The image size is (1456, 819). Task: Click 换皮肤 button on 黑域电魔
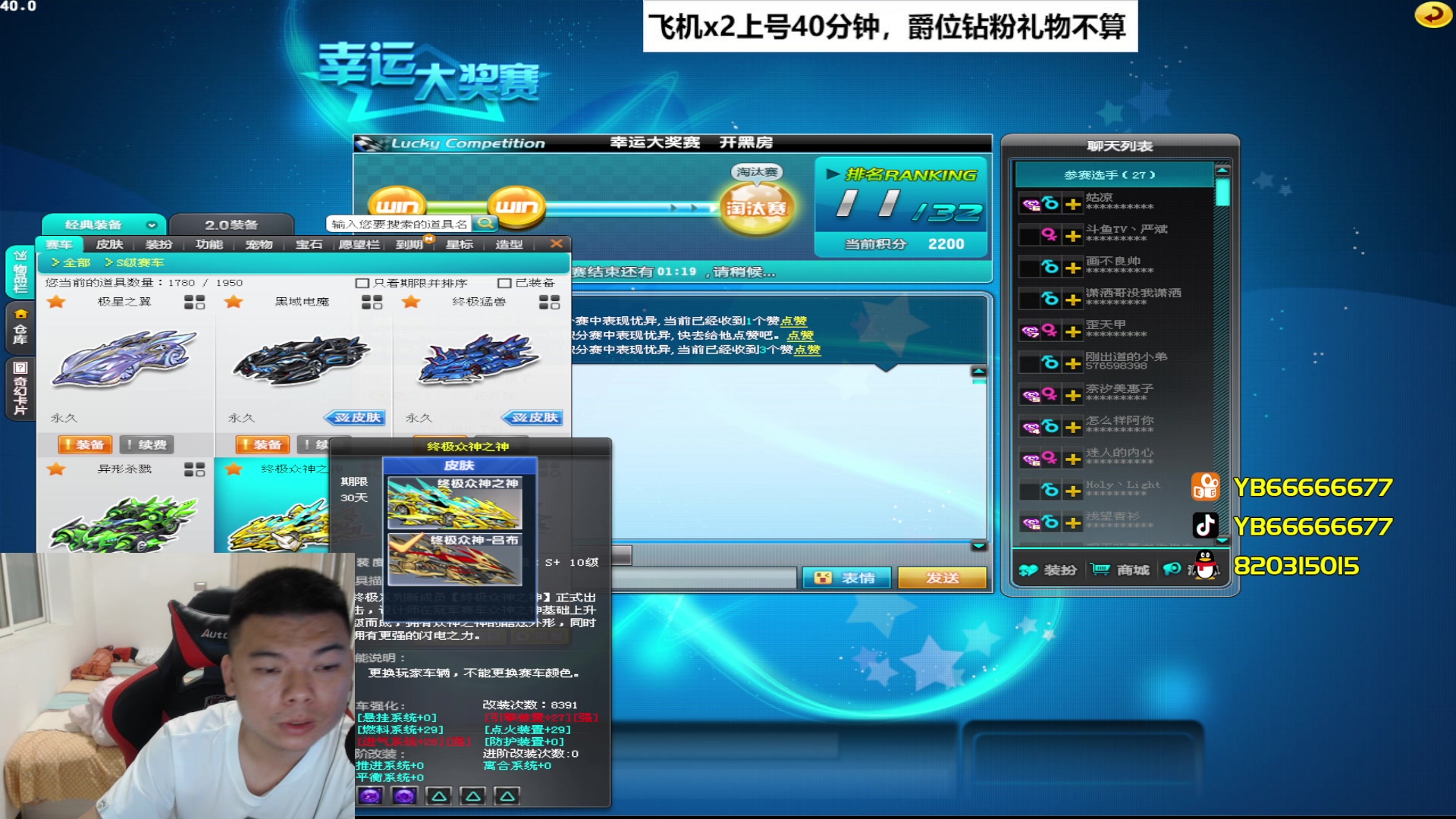(x=355, y=418)
